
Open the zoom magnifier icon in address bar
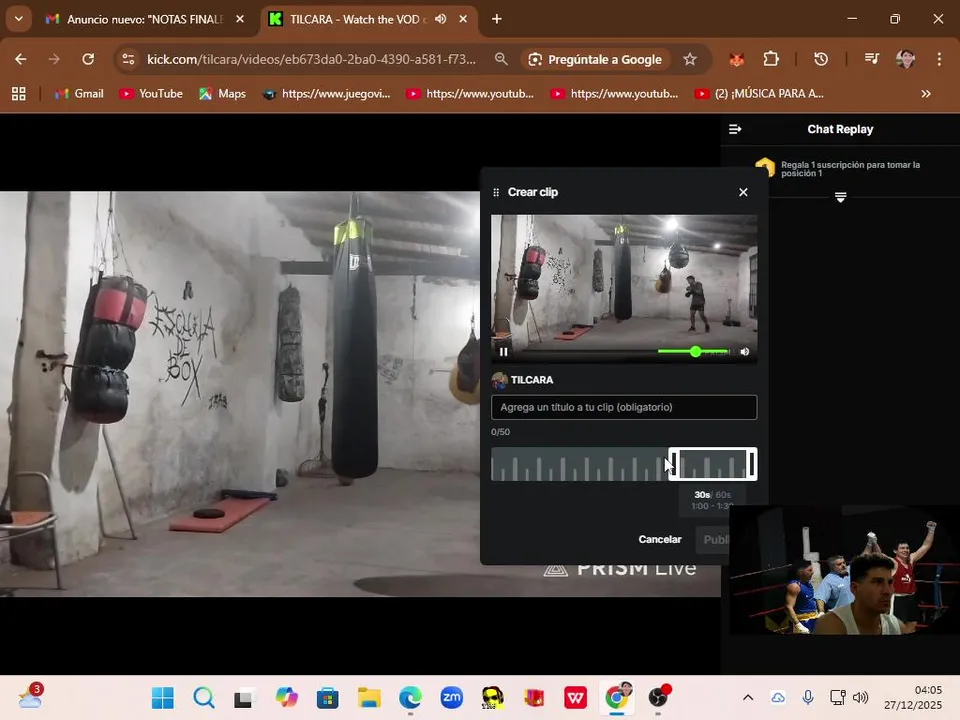click(501, 59)
